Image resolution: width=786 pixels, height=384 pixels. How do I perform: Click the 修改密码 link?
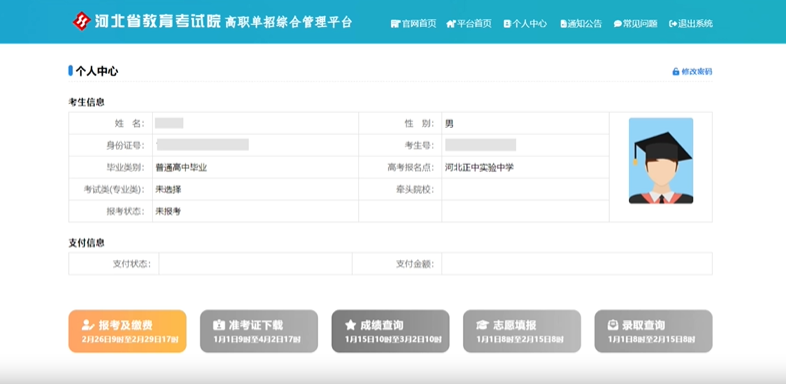pyautogui.click(x=697, y=72)
